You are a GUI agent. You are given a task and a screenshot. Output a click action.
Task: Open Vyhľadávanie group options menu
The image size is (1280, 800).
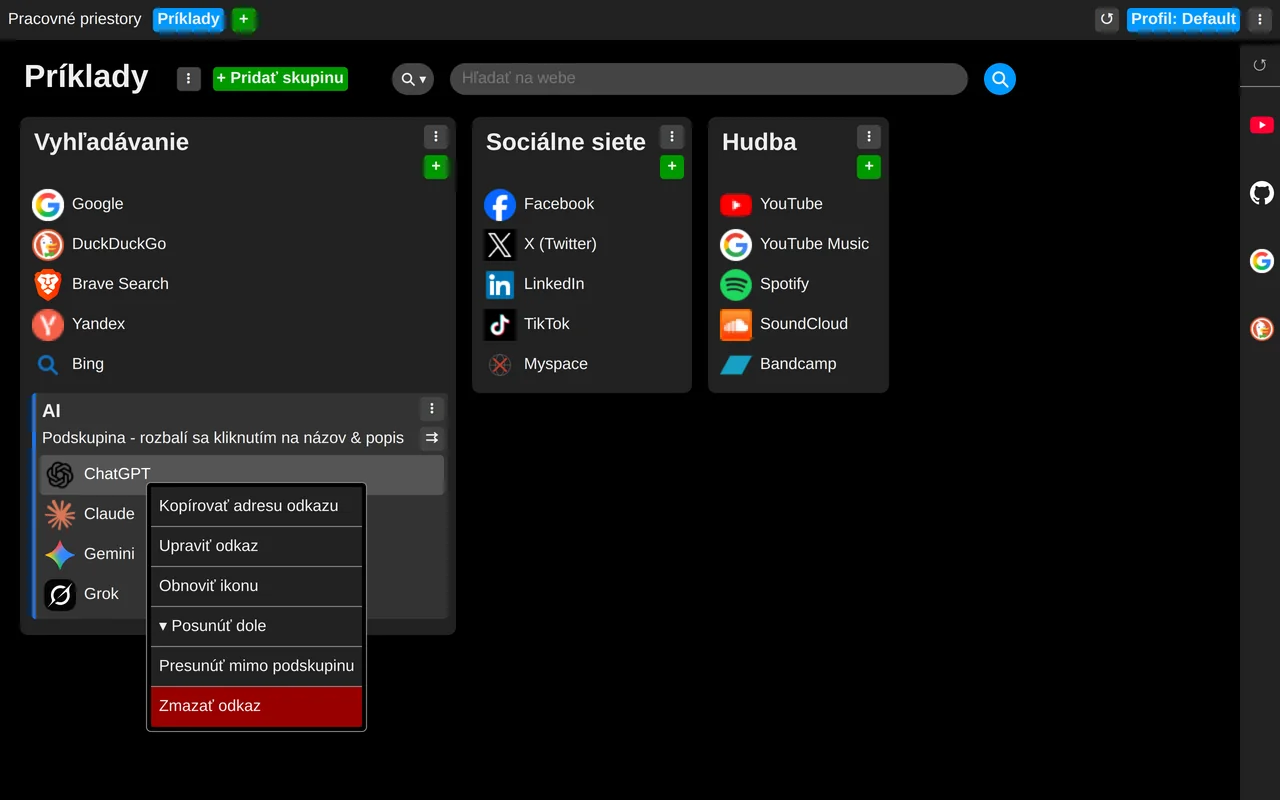pyautogui.click(x=435, y=137)
